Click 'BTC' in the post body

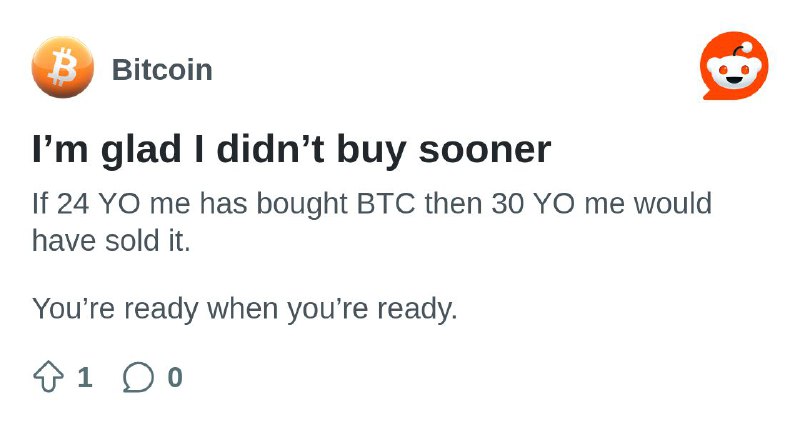386,203
